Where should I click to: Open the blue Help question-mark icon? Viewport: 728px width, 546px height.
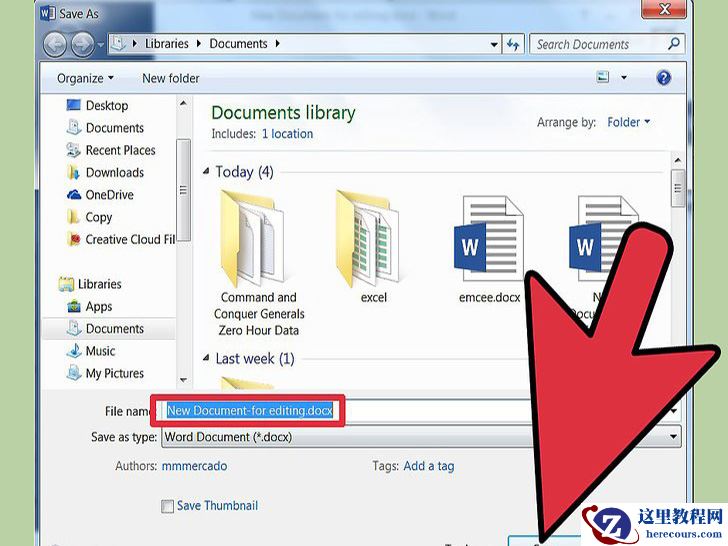[664, 78]
